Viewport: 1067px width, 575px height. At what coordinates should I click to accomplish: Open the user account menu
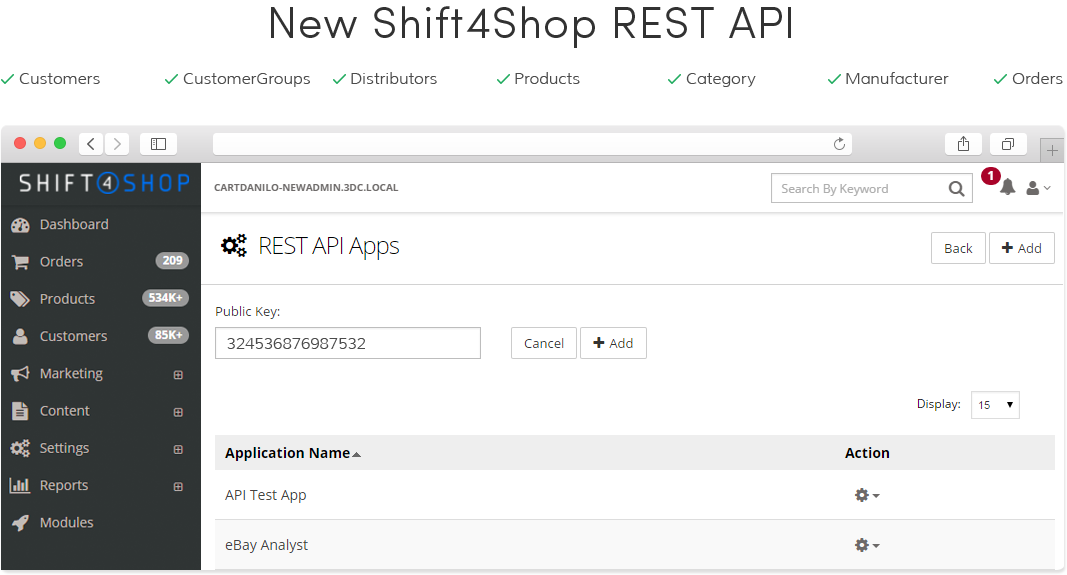pos(1038,188)
